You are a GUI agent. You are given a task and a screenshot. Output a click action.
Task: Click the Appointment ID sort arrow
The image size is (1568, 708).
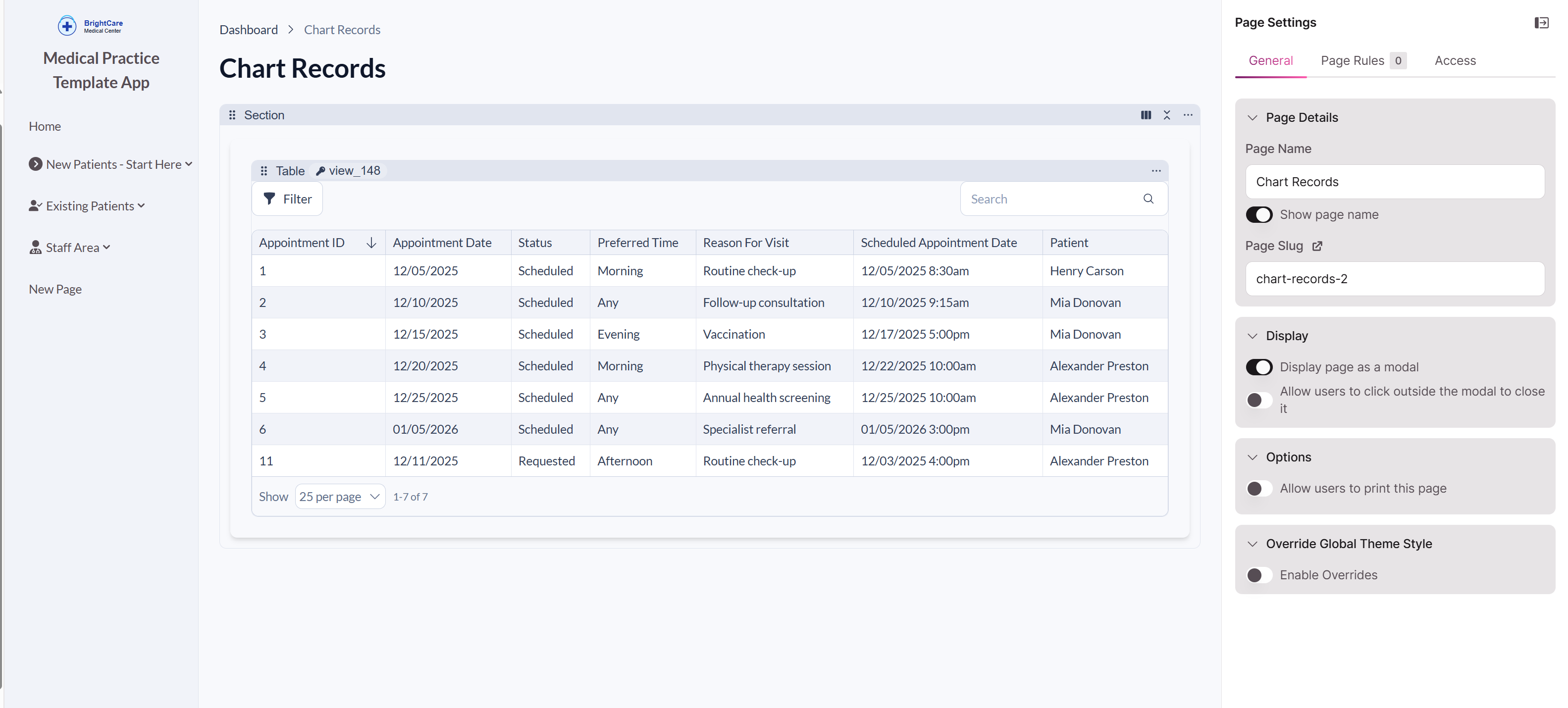370,243
